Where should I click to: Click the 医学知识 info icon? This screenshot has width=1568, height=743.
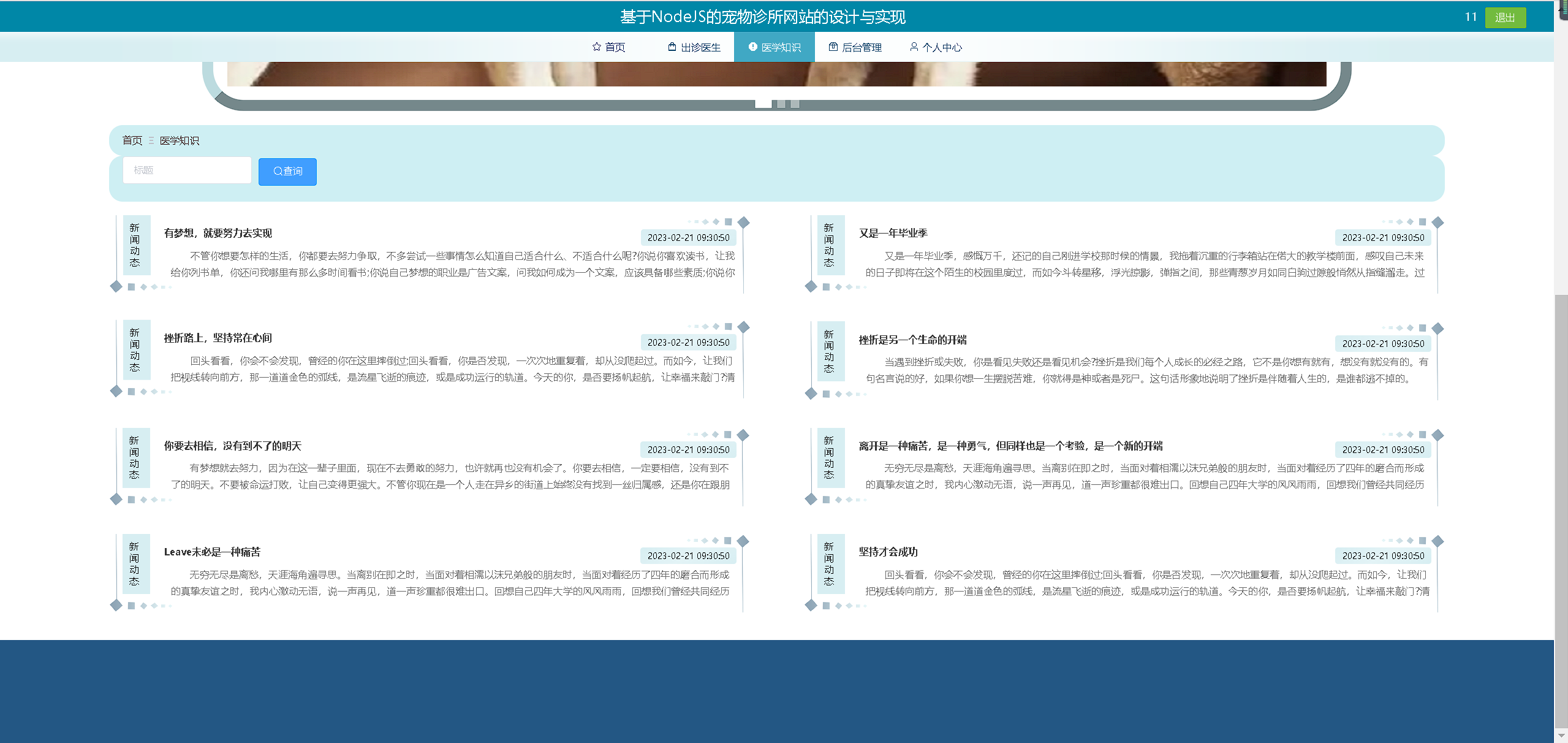[752, 47]
